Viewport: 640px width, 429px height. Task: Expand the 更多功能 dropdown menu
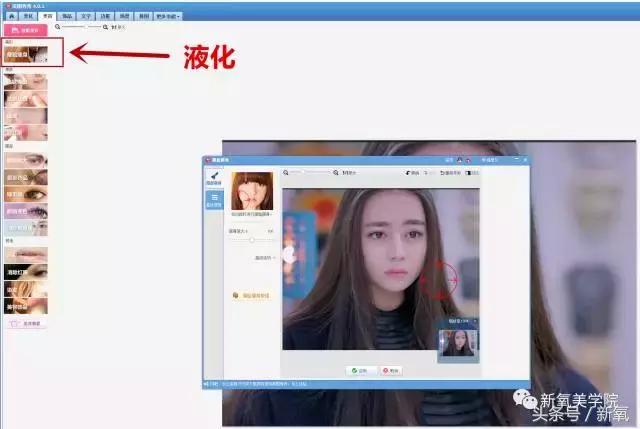166,16
